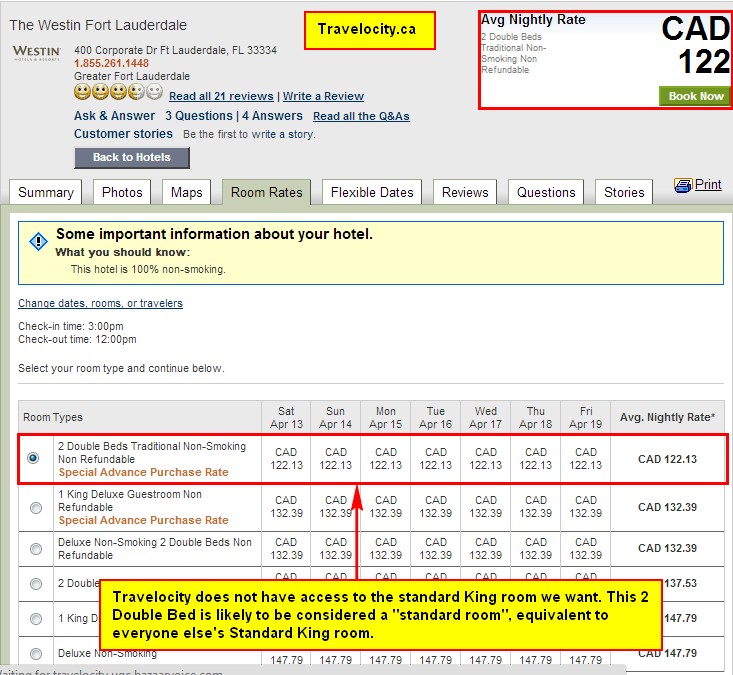Open Read all 21 reviews link
The height and width of the screenshot is (675, 733).
tap(221, 96)
